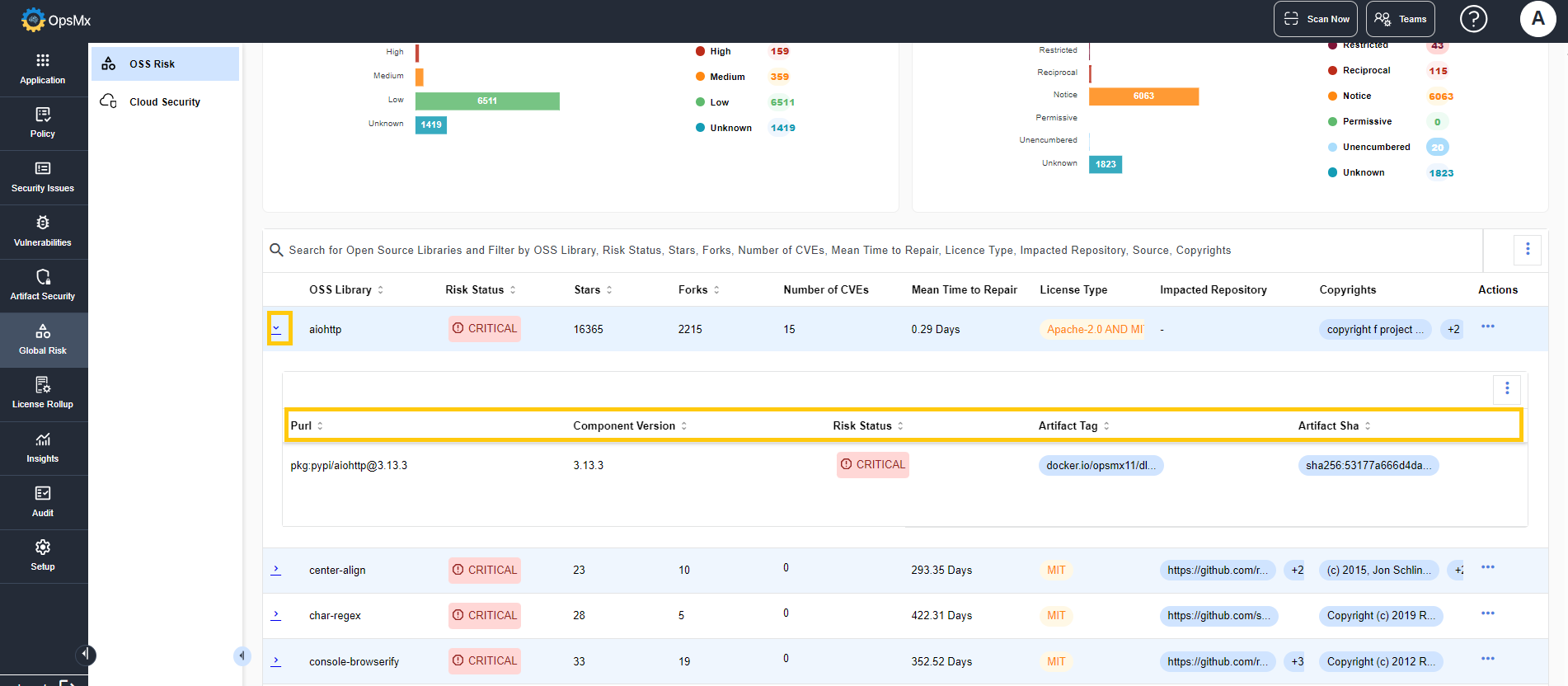Open the Insights section
This screenshot has width=1568, height=686.
[43, 448]
